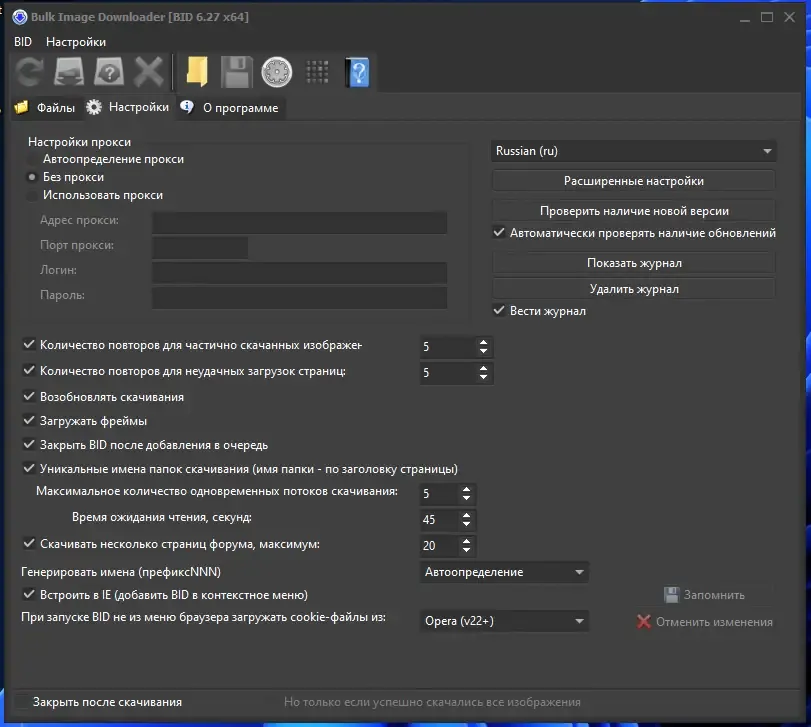Click the refresh arrow toolbar icon
811x727 pixels.
[29, 72]
